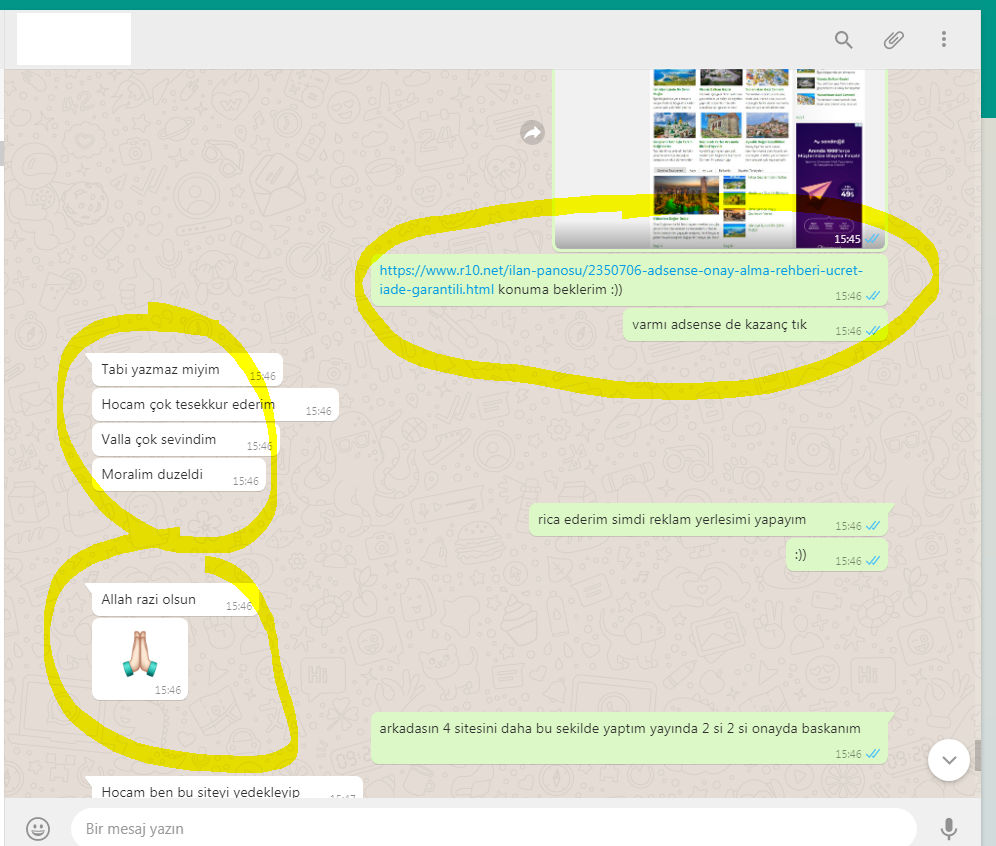The height and width of the screenshot is (846, 996).
Task: Select 'rica ederim simdi reklam yerlesimi yapayım' message
Action: 708,520
